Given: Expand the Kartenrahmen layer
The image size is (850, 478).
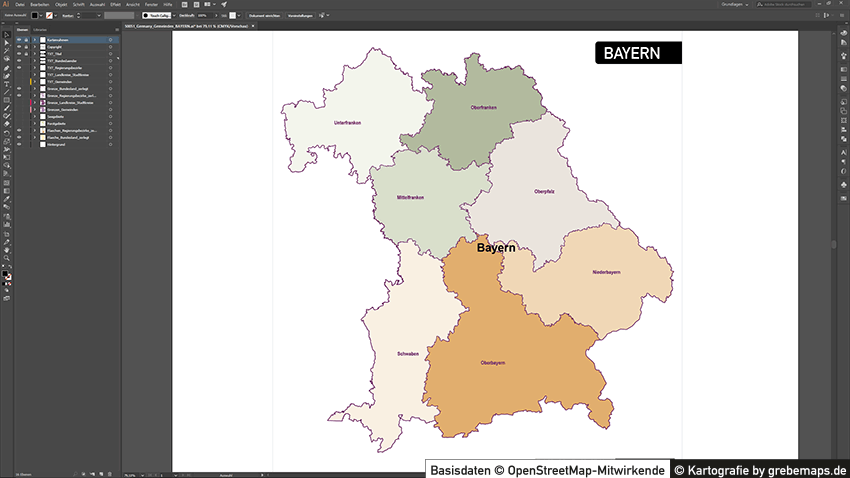Looking at the screenshot, I should click(x=35, y=39).
